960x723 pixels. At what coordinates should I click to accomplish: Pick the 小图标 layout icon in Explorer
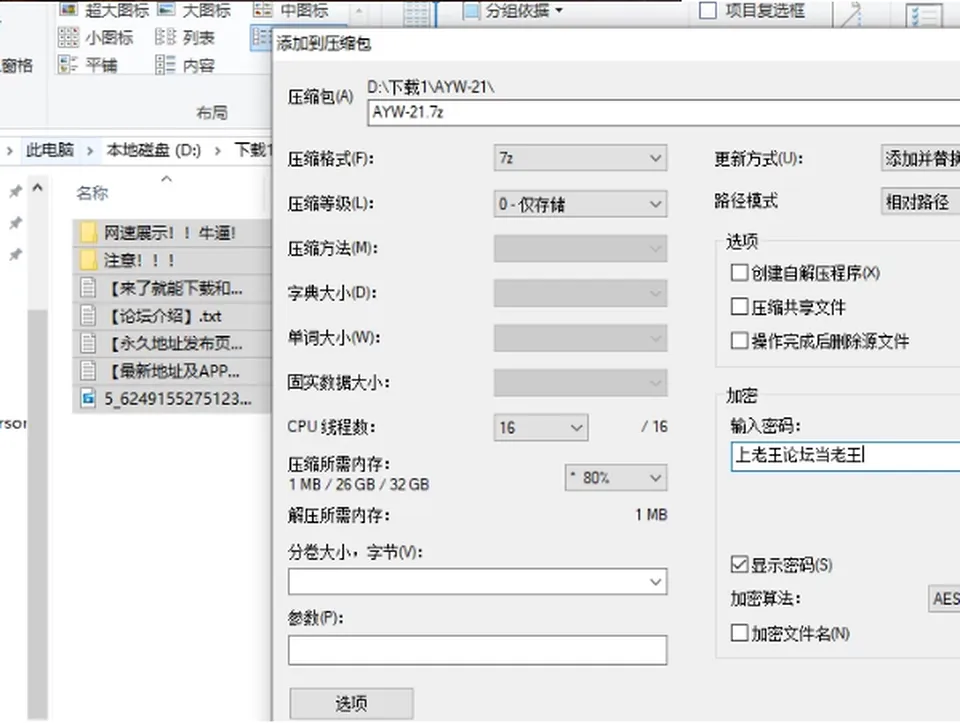coord(68,37)
